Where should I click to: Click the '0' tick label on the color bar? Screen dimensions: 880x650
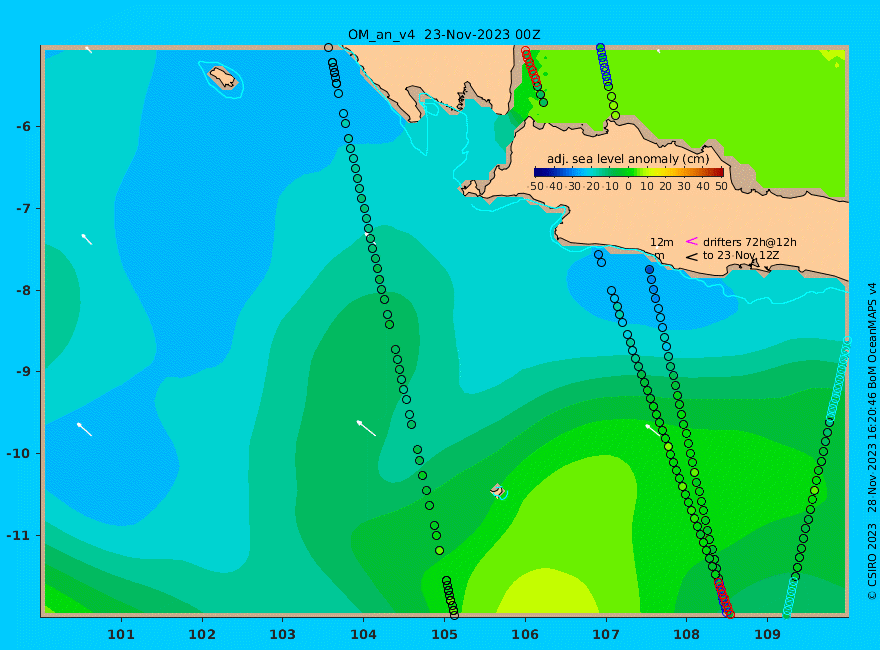pyautogui.click(x=629, y=186)
